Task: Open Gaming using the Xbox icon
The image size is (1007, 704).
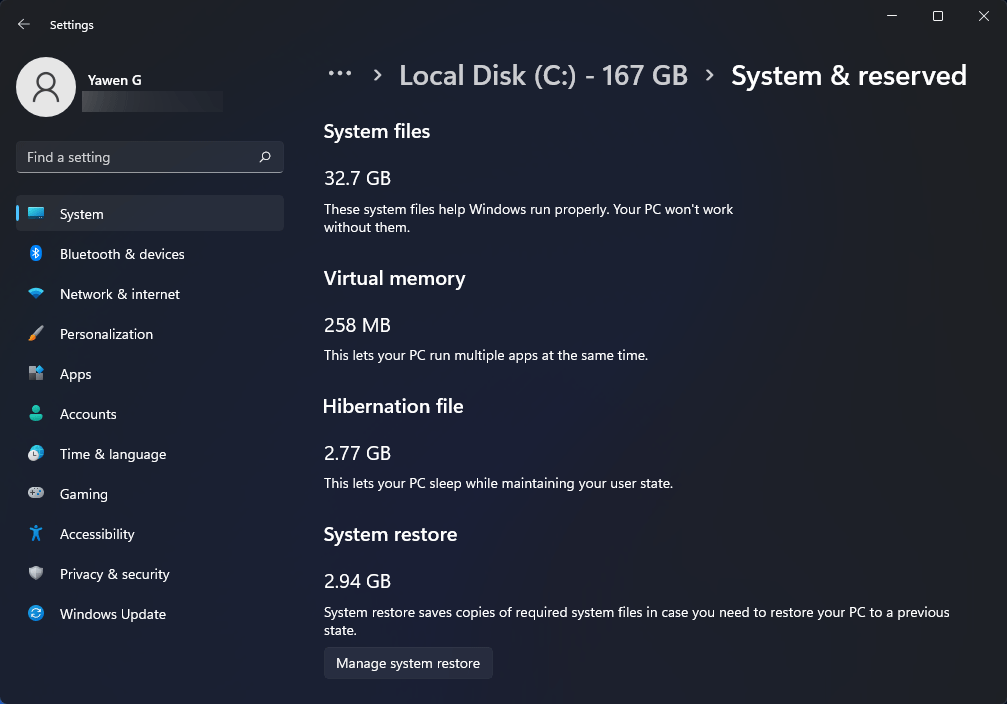Action: tap(37, 494)
